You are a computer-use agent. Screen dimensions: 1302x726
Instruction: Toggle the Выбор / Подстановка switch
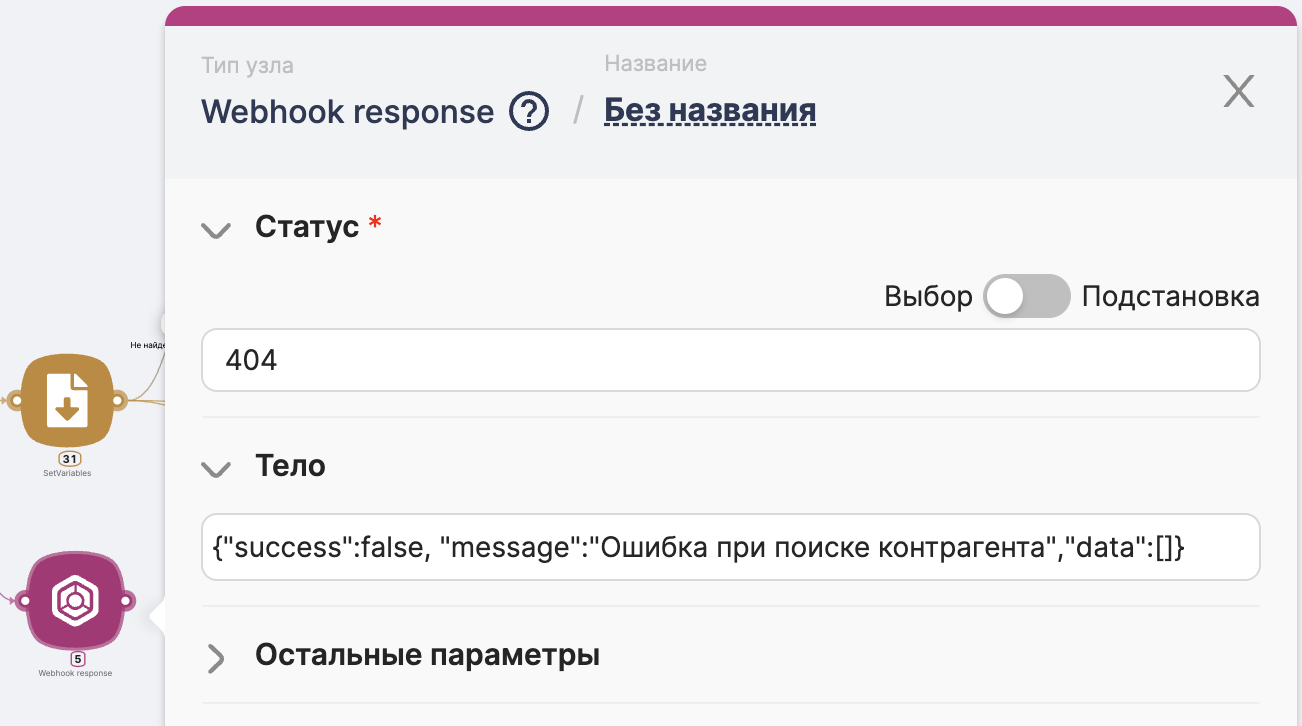click(1027, 297)
